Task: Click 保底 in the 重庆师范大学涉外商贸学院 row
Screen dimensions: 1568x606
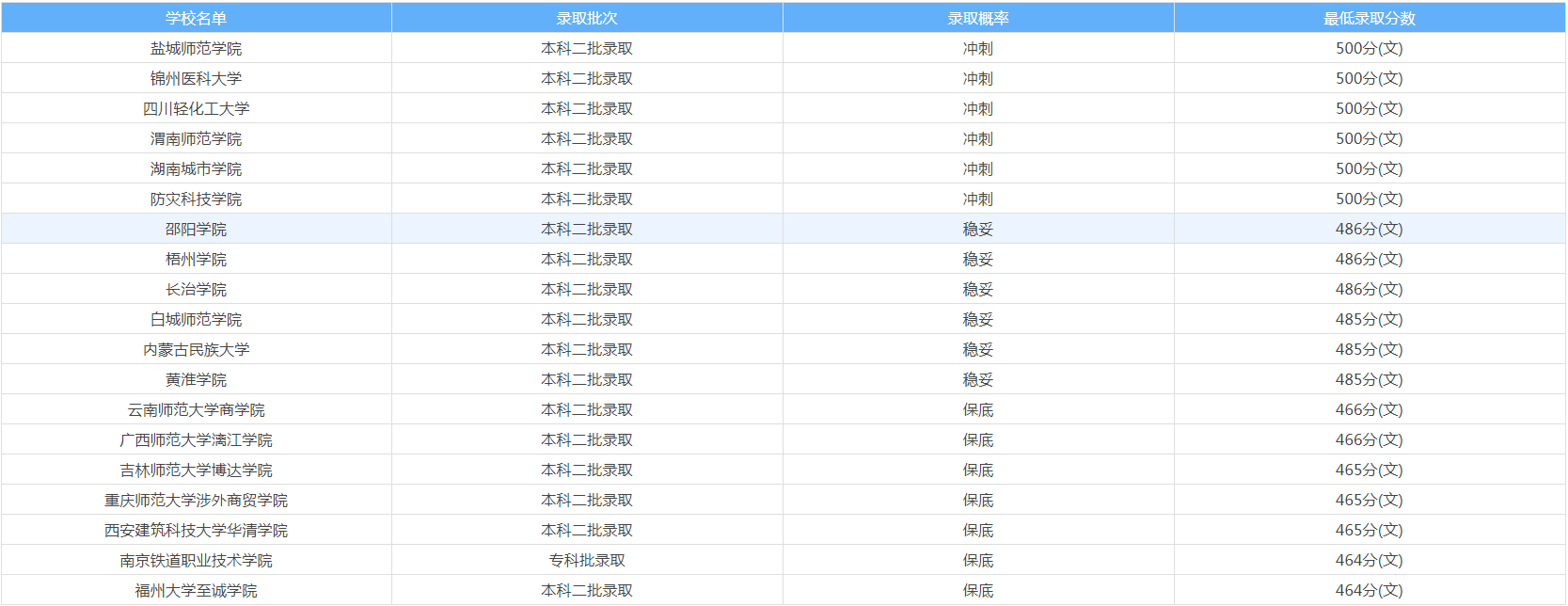Action: 978,500
